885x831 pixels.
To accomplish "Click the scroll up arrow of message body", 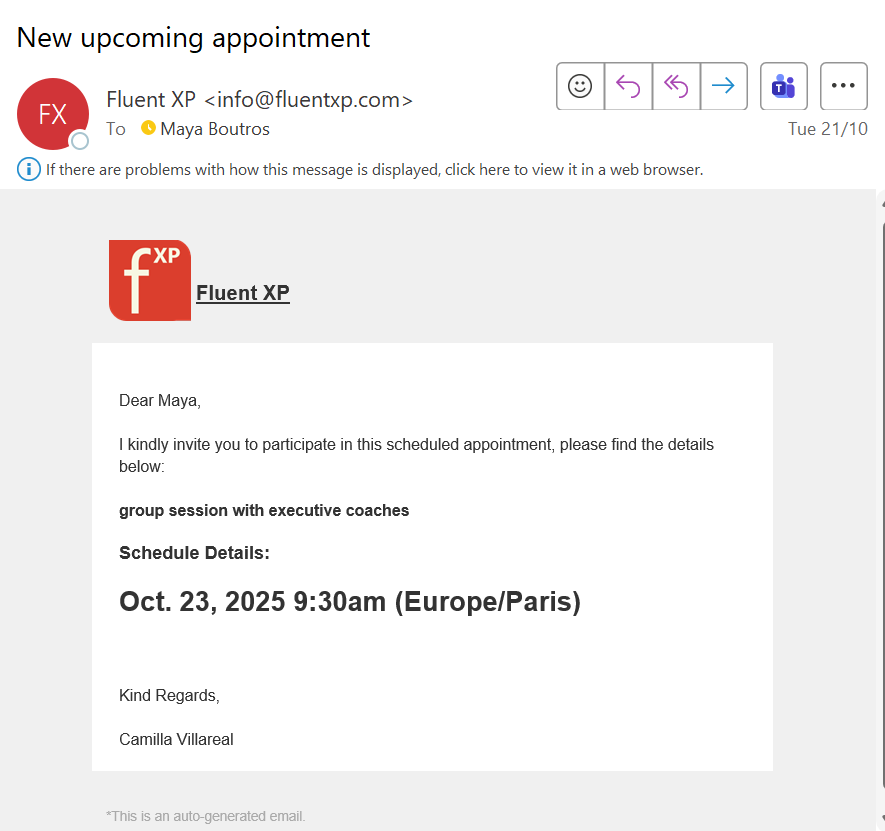I will pyautogui.click(x=881, y=202).
